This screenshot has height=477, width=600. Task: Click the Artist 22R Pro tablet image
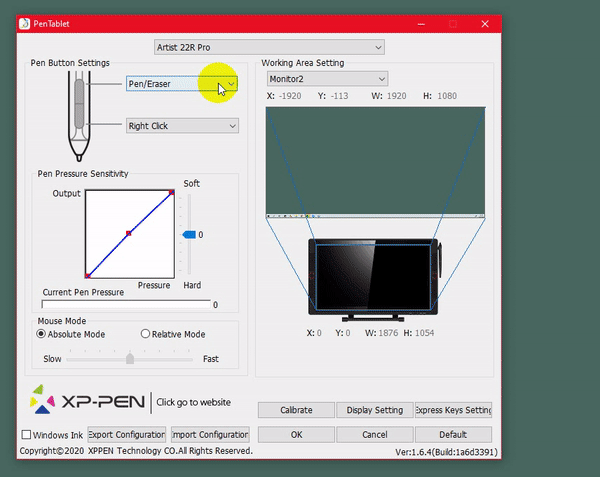point(375,280)
